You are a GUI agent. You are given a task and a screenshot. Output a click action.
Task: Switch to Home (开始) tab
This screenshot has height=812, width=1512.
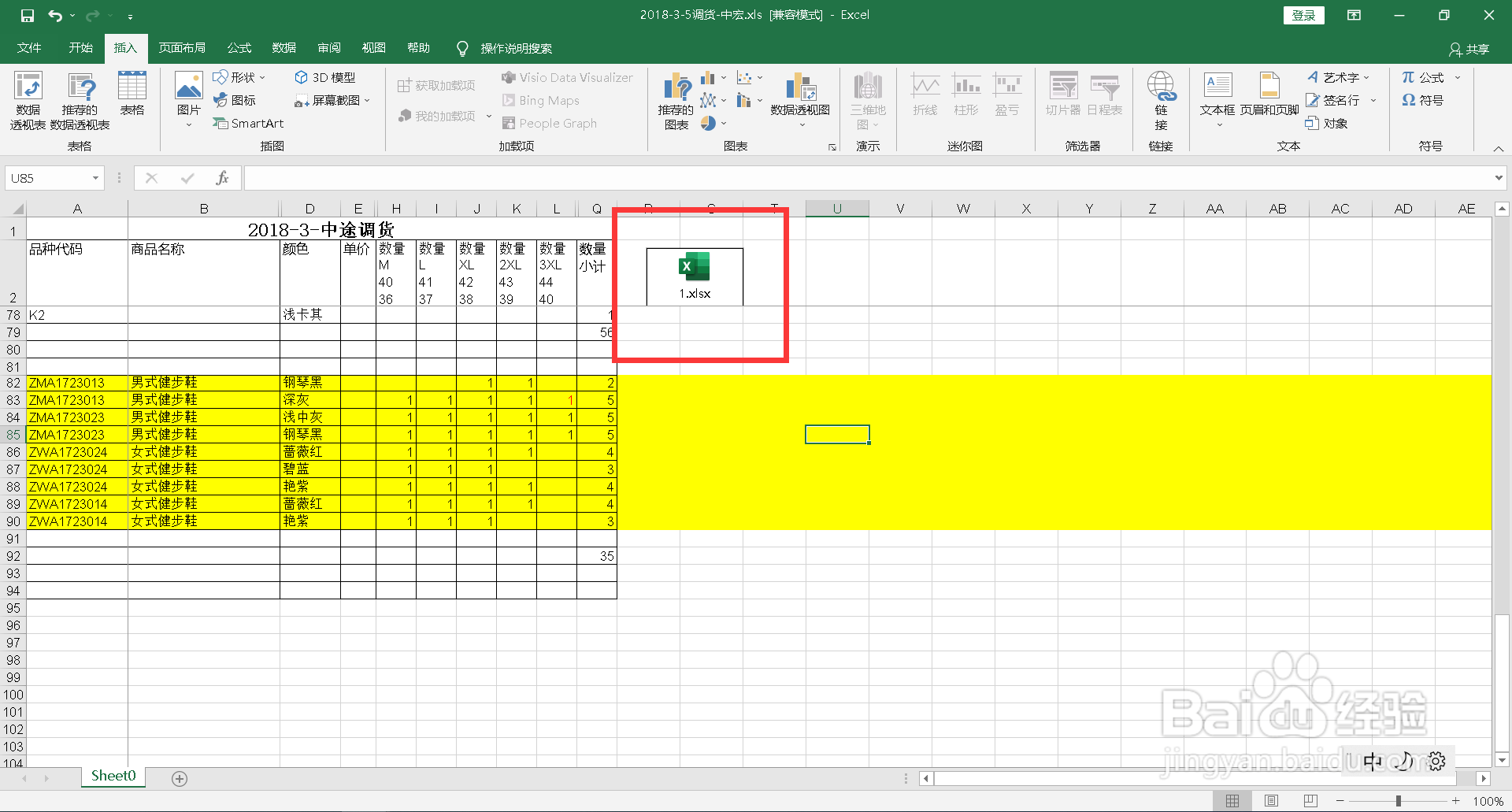(80, 48)
